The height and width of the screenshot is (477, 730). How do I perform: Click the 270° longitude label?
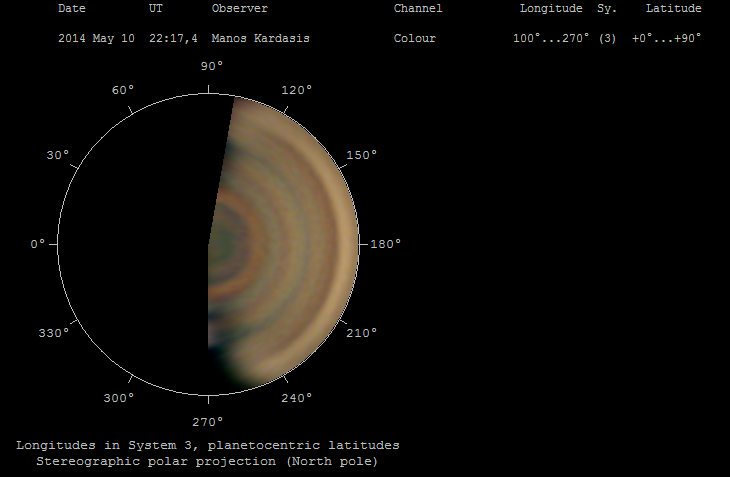click(208, 422)
